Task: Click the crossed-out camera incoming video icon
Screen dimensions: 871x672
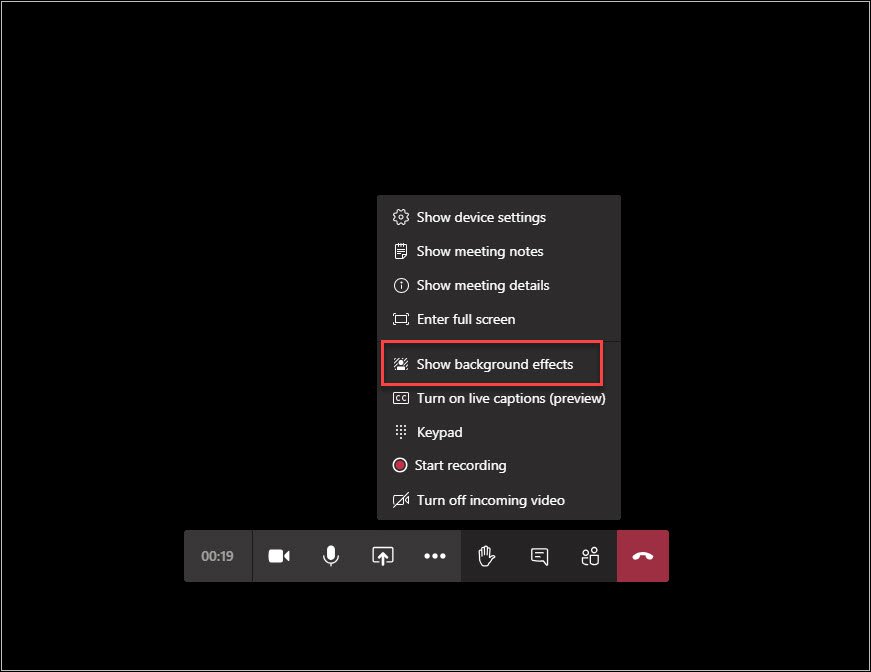Action: [x=401, y=500]
